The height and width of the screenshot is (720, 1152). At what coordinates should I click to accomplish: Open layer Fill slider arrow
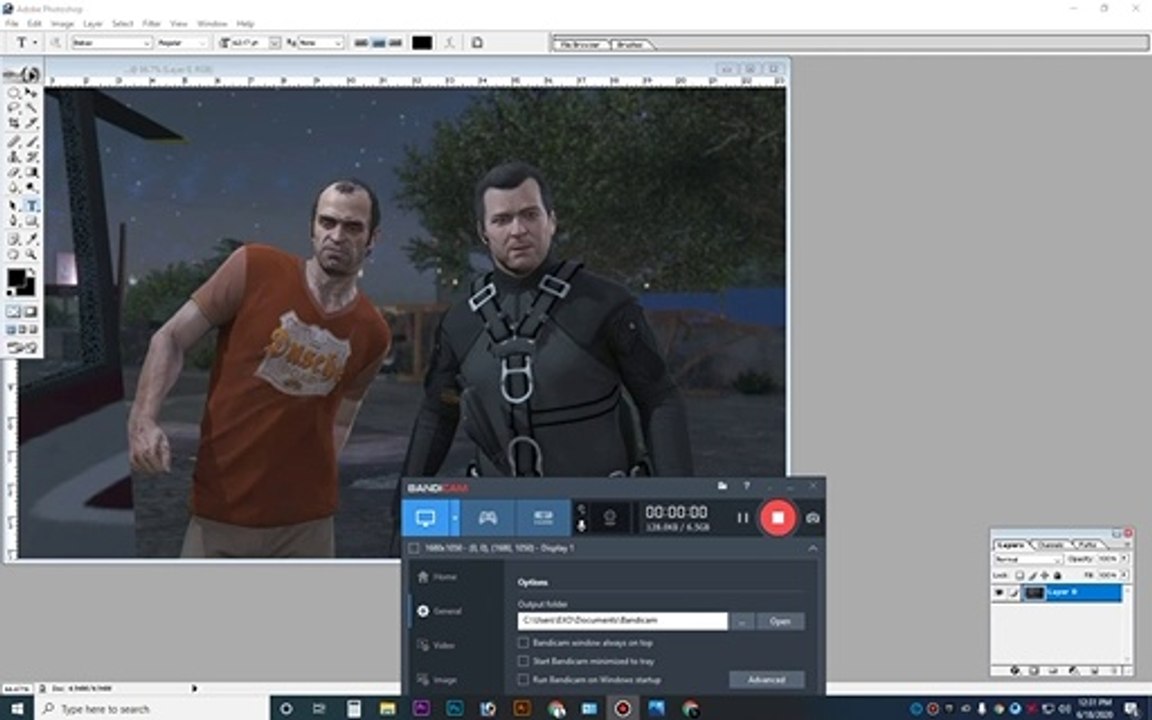1124,575
